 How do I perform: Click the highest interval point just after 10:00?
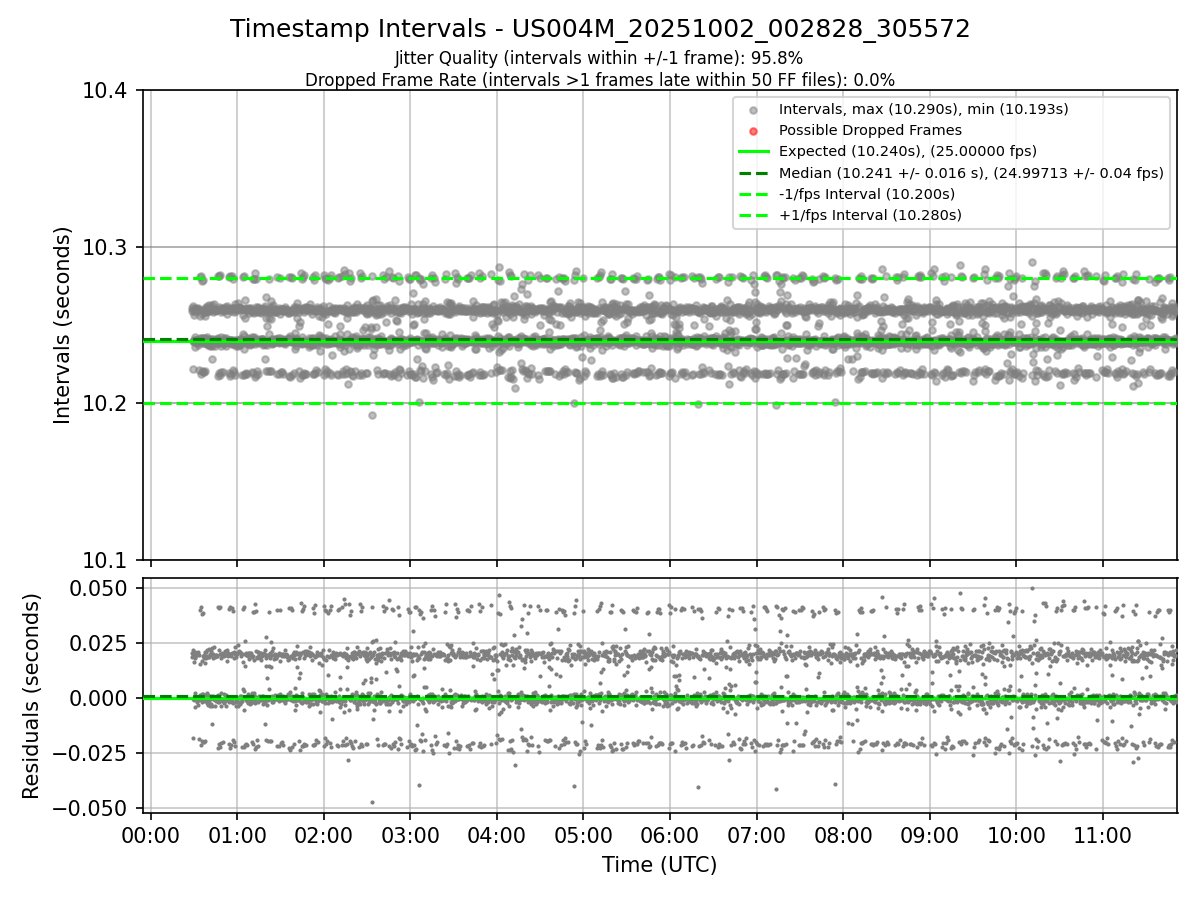coord(1032,263)
